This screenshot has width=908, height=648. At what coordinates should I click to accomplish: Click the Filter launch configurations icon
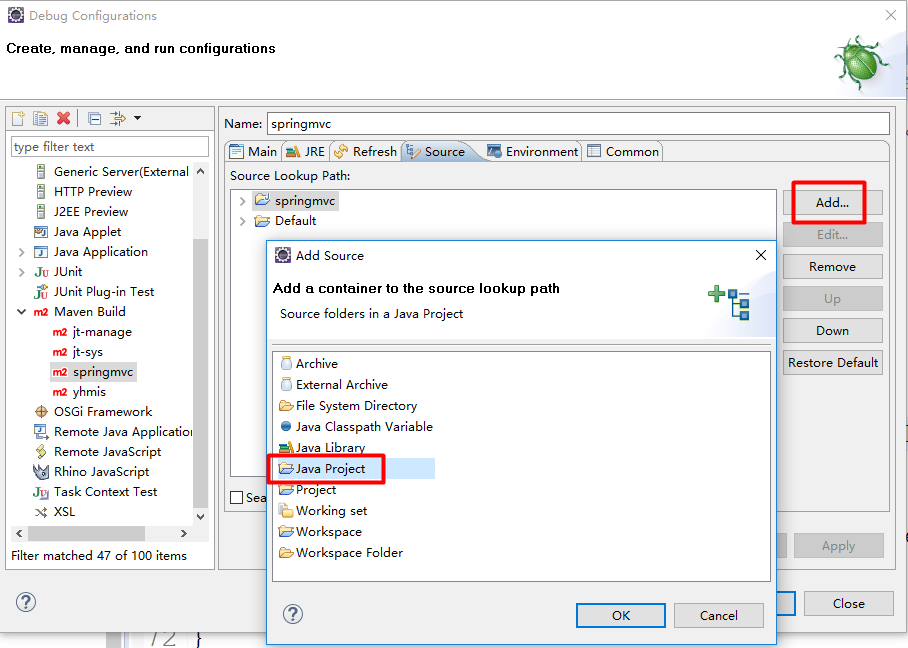[x=118, y=118]
